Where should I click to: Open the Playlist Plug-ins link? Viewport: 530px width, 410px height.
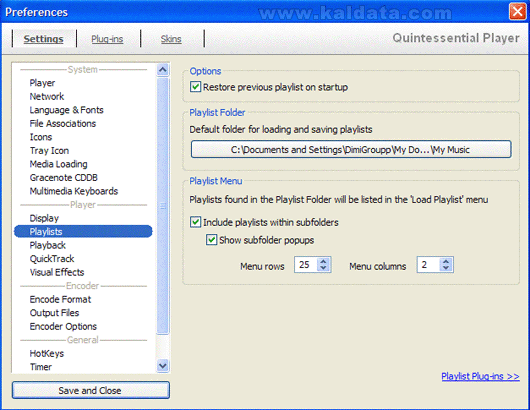tap(480, 376)
